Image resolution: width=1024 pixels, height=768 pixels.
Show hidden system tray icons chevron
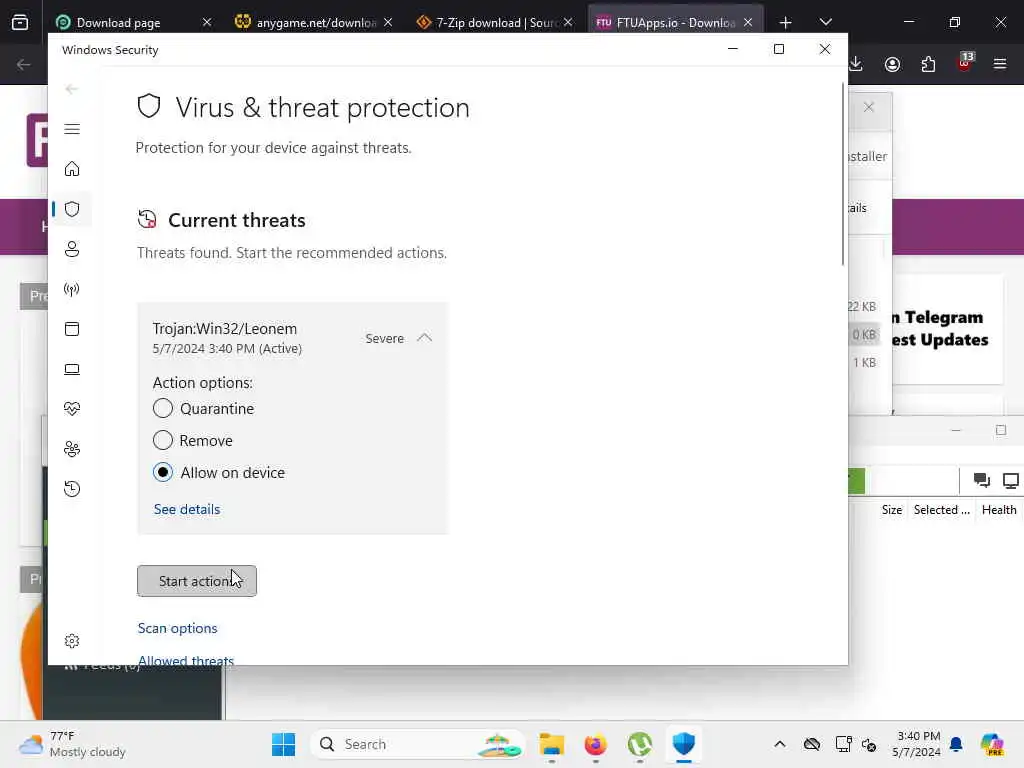(780, 744)
